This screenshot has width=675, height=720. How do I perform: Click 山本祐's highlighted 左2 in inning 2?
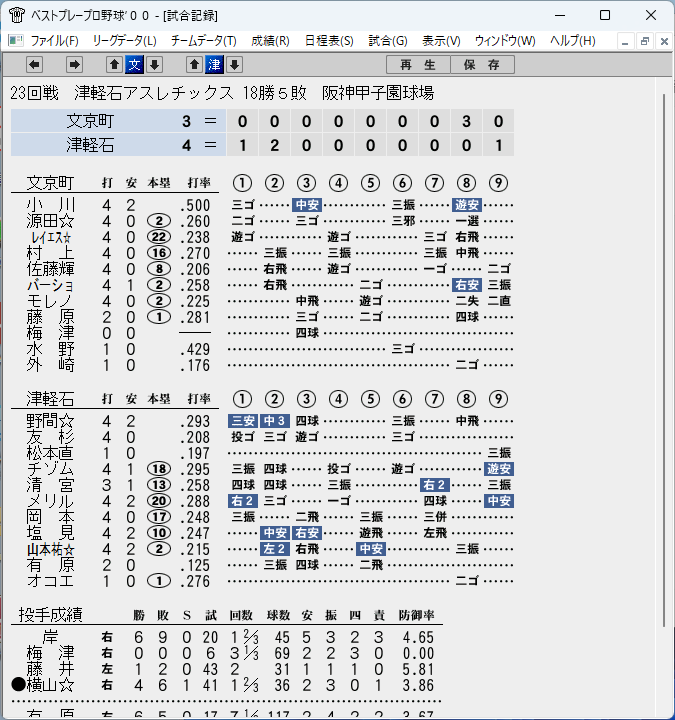click(x=275, y=549)
